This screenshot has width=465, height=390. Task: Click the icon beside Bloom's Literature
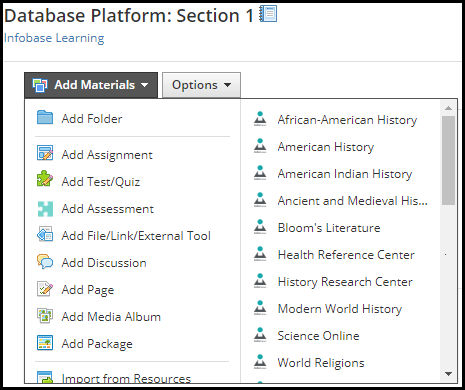(x=260, y=227)
